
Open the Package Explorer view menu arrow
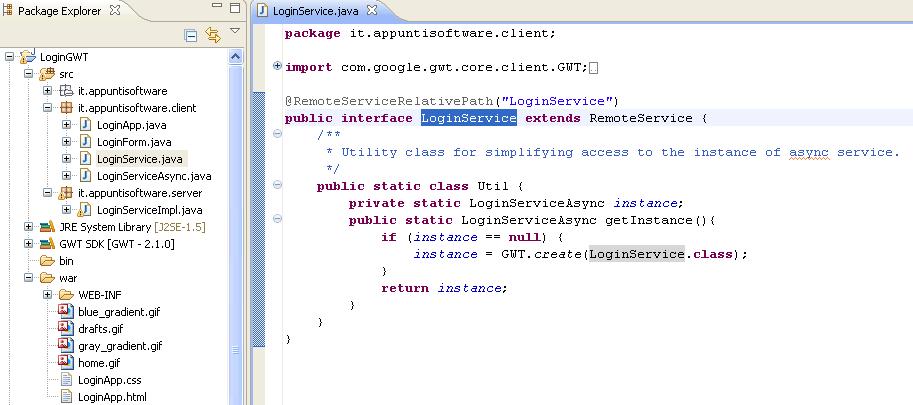tap(235, 31)
